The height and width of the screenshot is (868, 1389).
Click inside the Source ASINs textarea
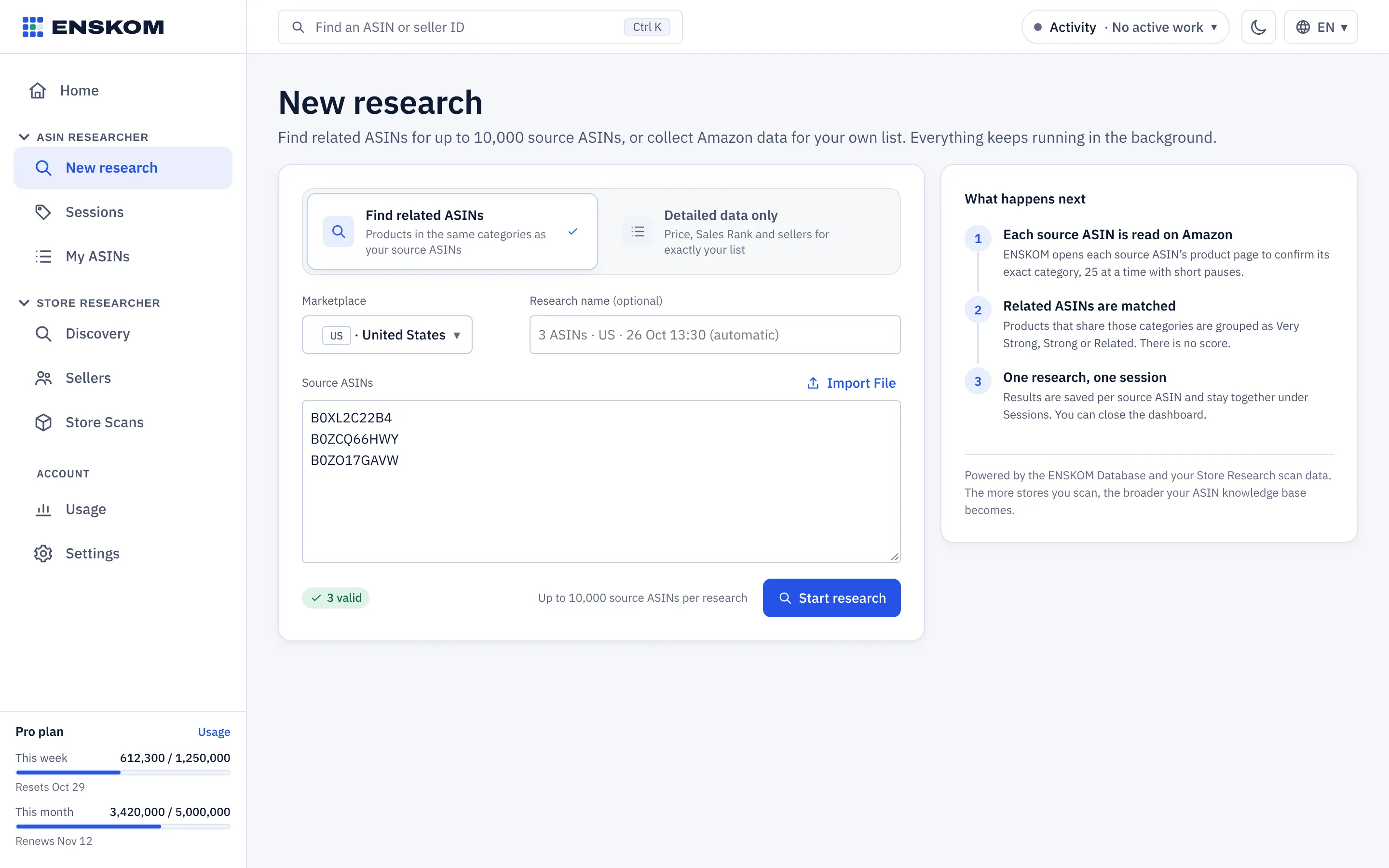point(601,481)
